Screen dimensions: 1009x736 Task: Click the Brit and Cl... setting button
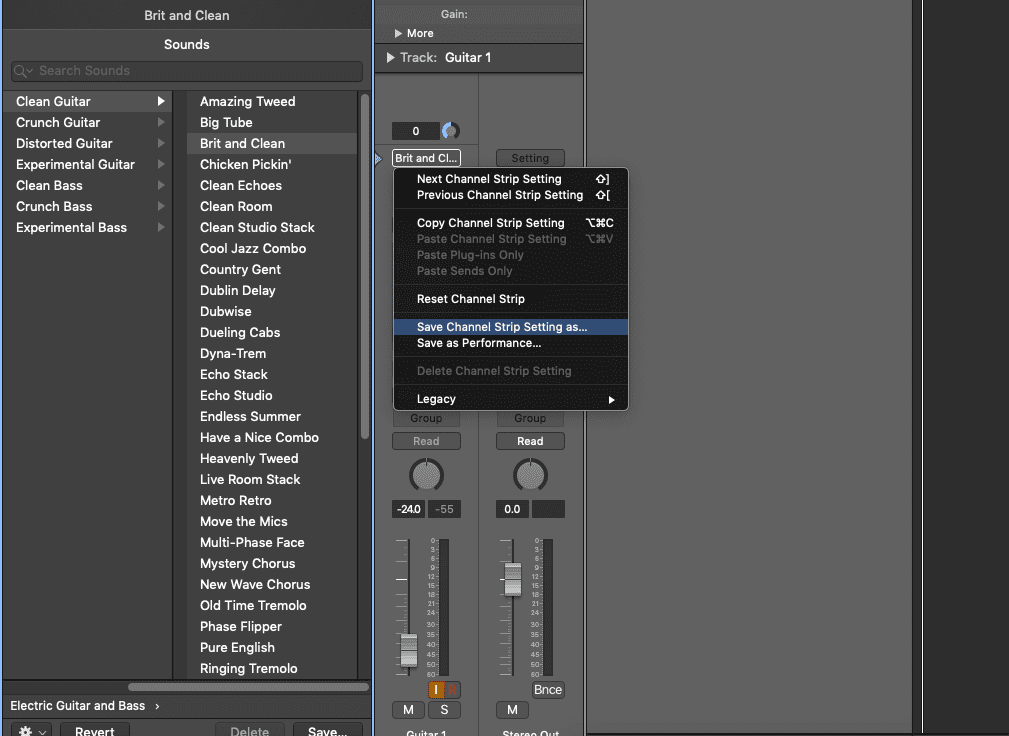(426, 158)
